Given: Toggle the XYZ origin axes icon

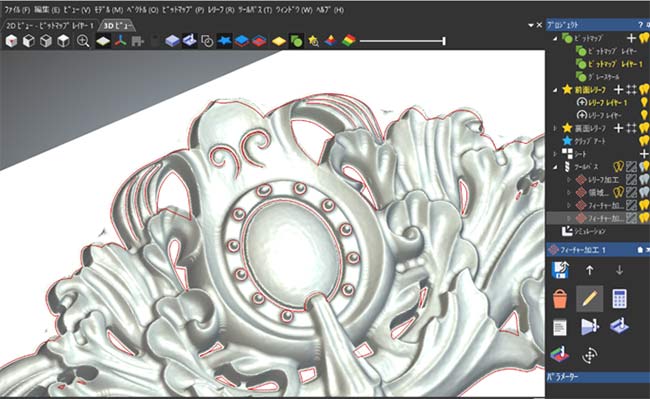Looking at the screenshot, I should tap(121, 41).
